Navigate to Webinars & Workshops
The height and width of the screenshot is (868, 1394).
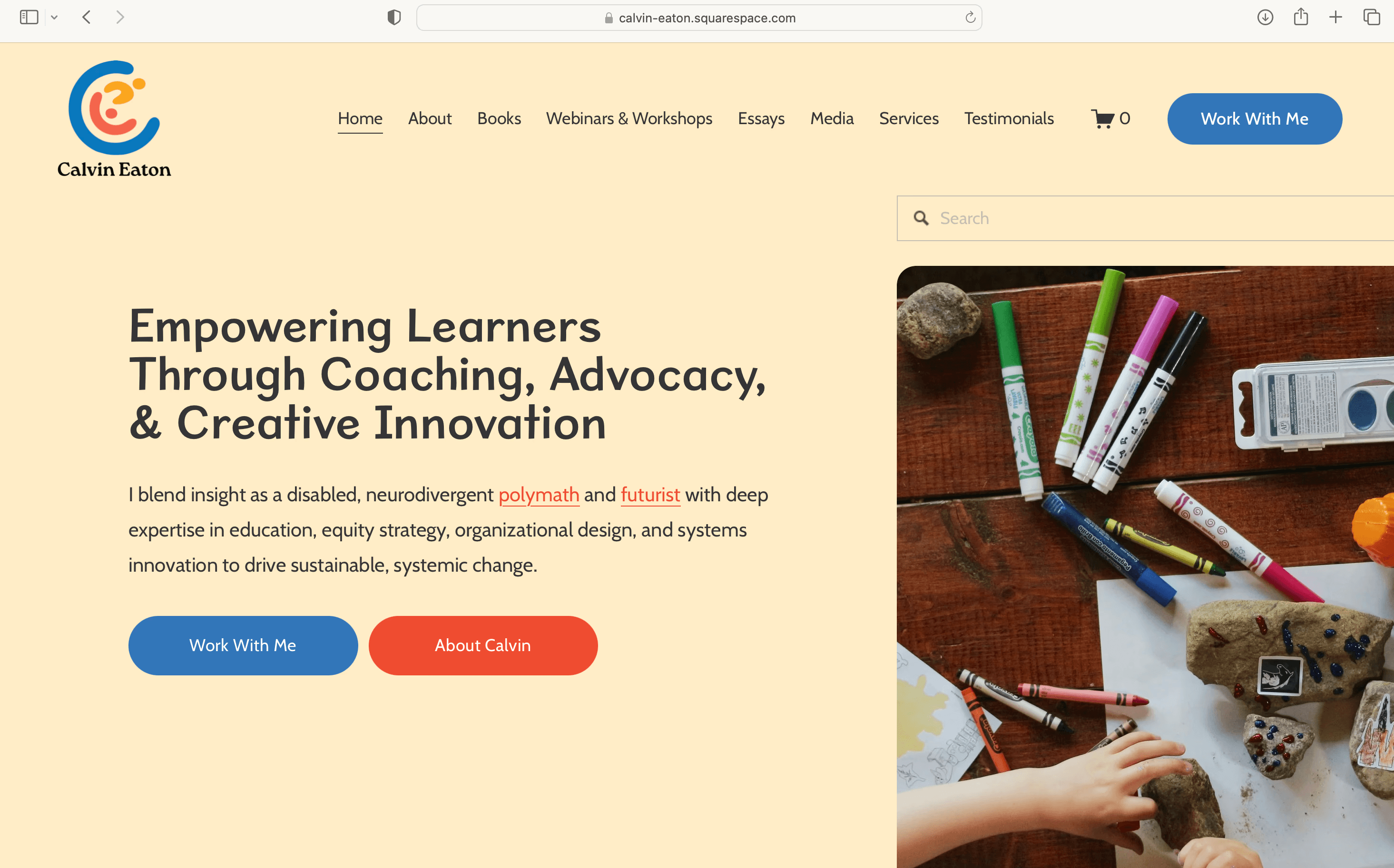(629, 119)
